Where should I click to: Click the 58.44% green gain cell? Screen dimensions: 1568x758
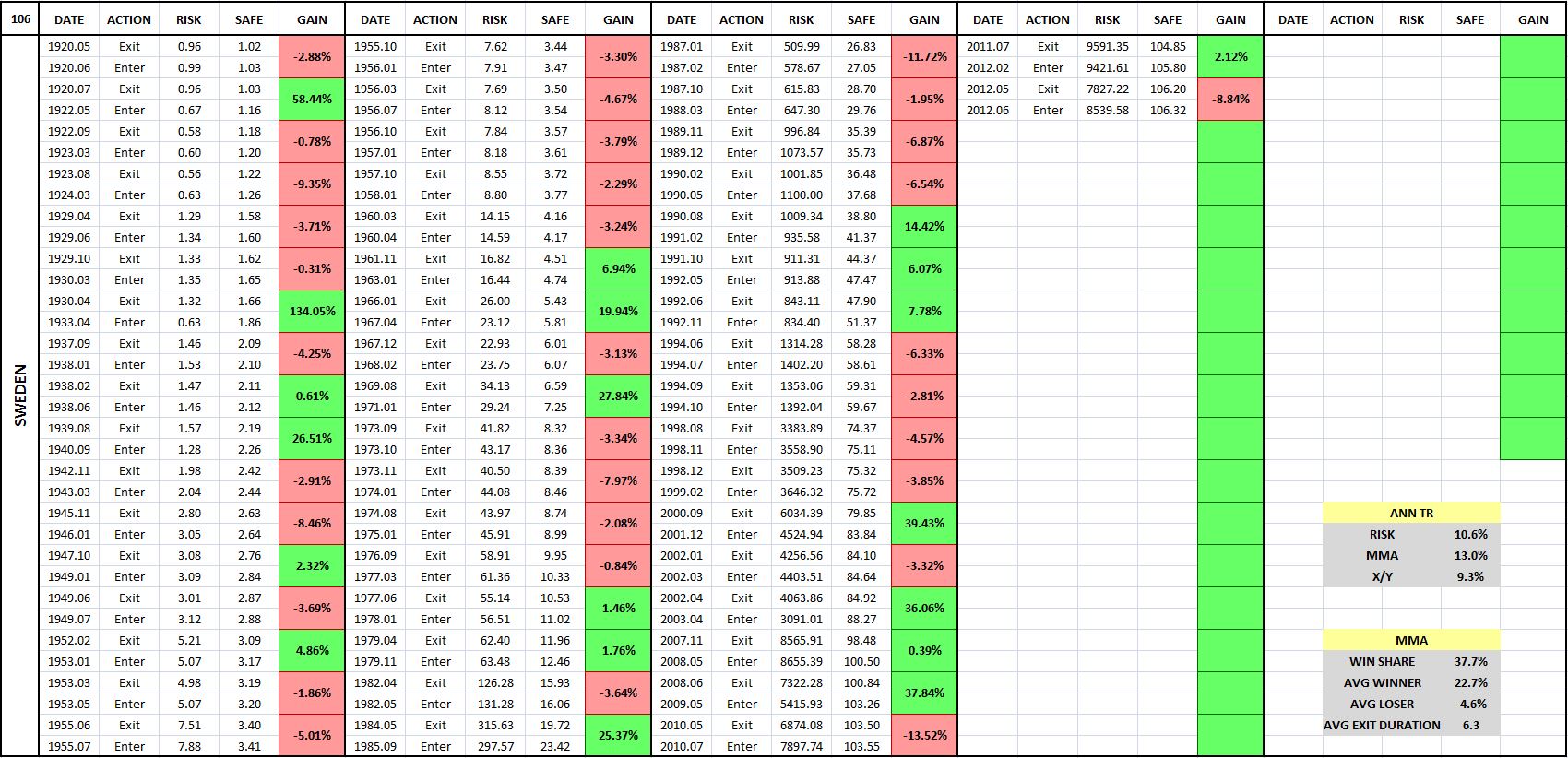312,100
